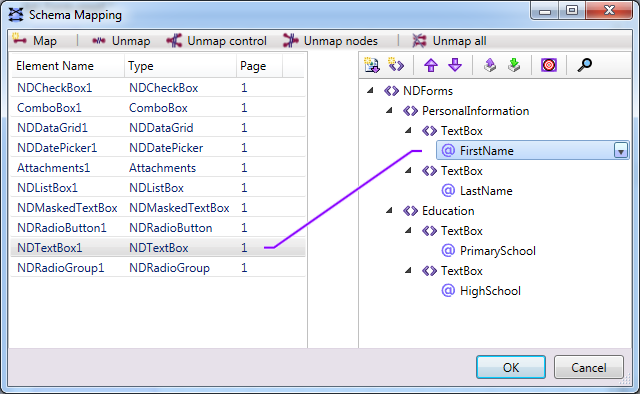This screenshot has height=394, width=640.
Task: Select the LastName attribute node
Action: 486,191
